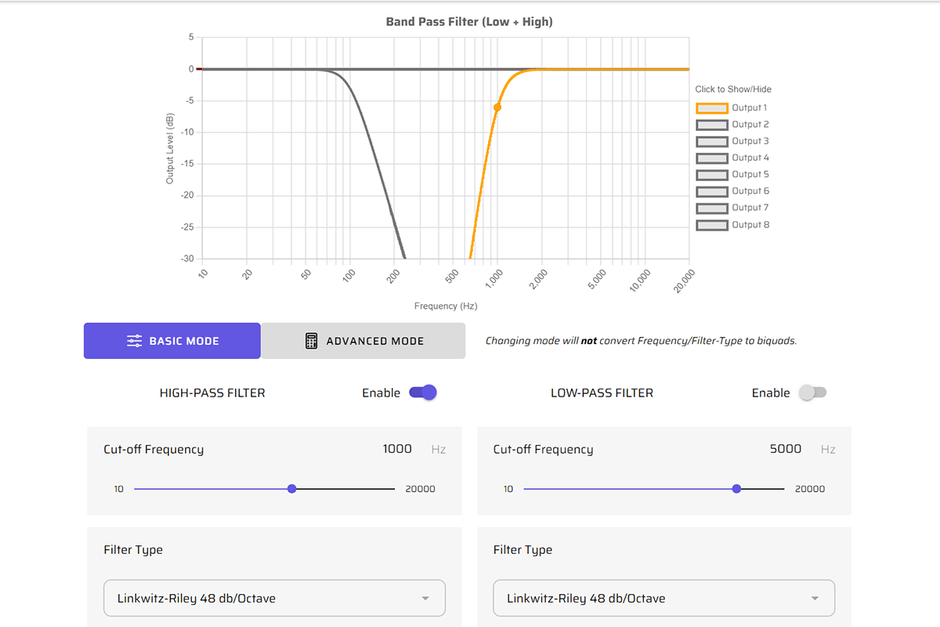The height and width of the screenshot is (627, 940).
Task: Show Output 6 on the chart
Action: coord(711,191)
